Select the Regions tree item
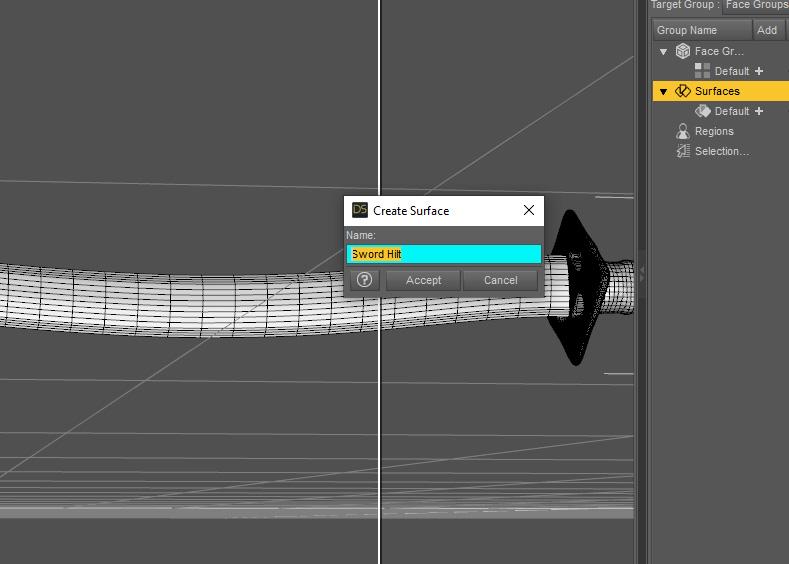Image resolution: width=789 pixels, height=564 pixels. (x=714, y=131)
